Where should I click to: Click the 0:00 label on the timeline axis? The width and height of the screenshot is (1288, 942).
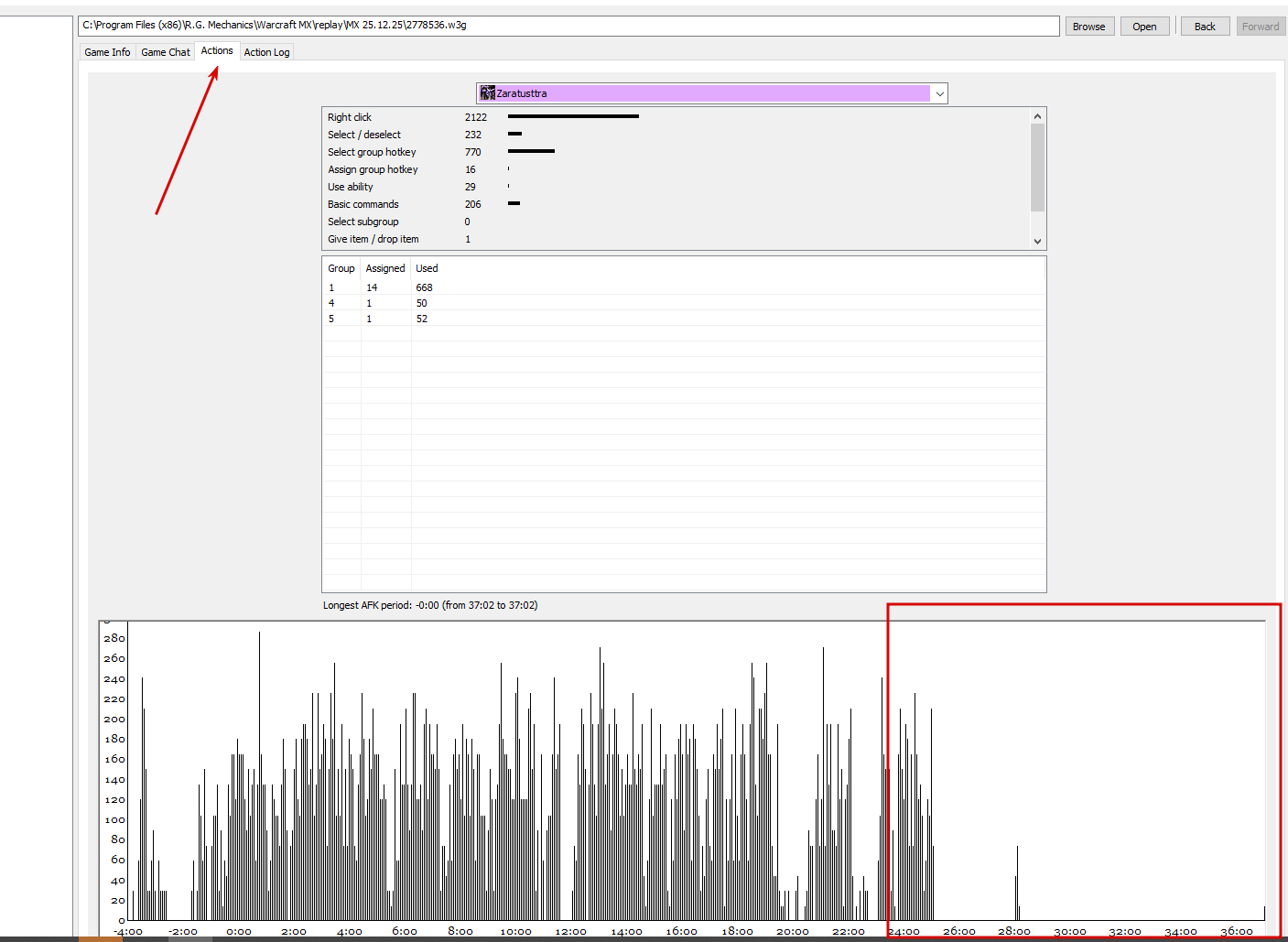(x=239, y=932)
